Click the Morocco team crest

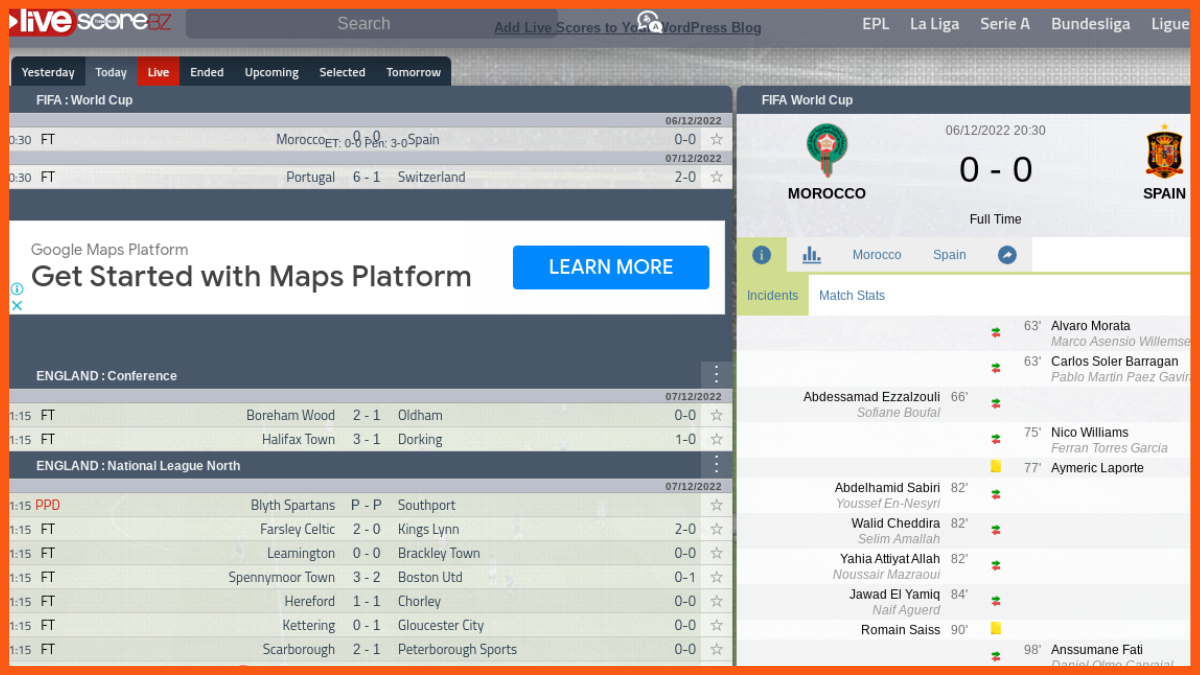pyautogui.click(x=826, y=151)
